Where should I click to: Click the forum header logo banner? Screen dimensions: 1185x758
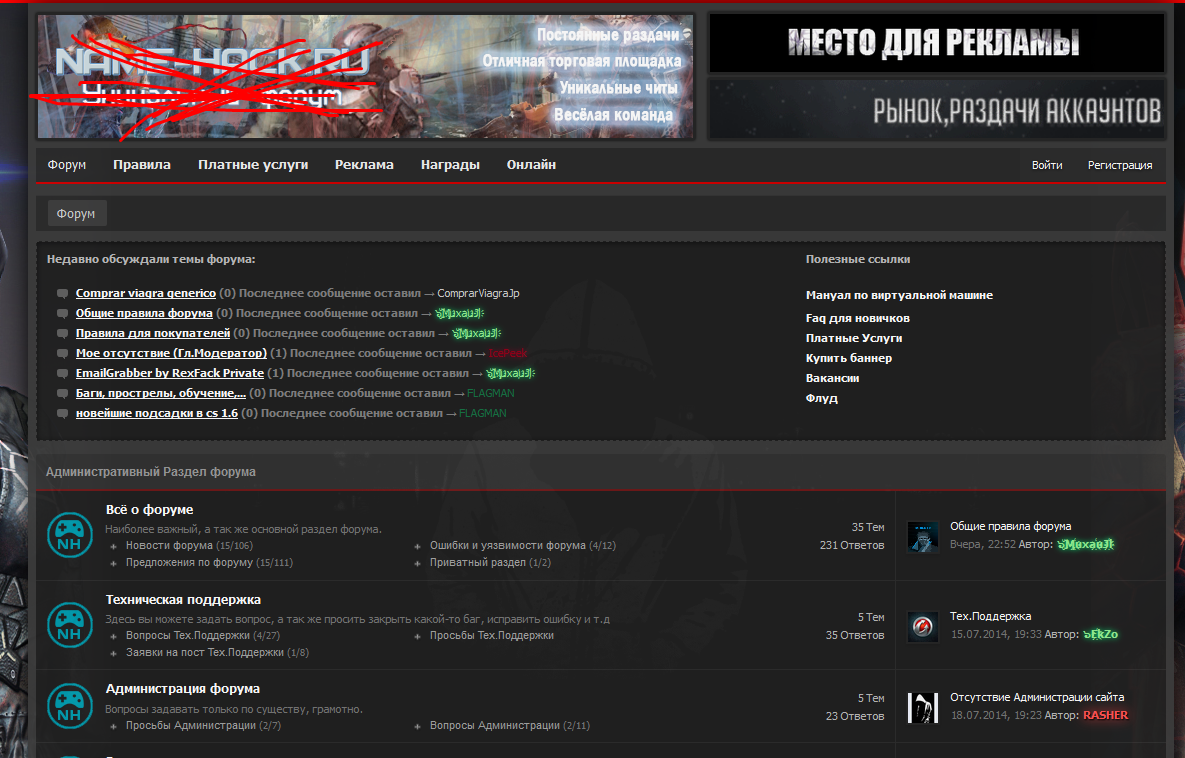(x=365, y=76)
